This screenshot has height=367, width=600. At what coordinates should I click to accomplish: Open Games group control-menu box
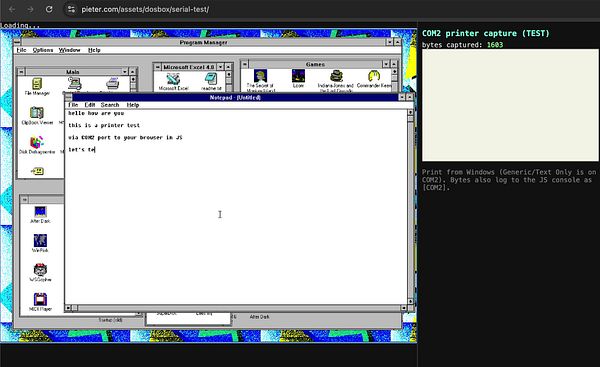pos(245,64)
